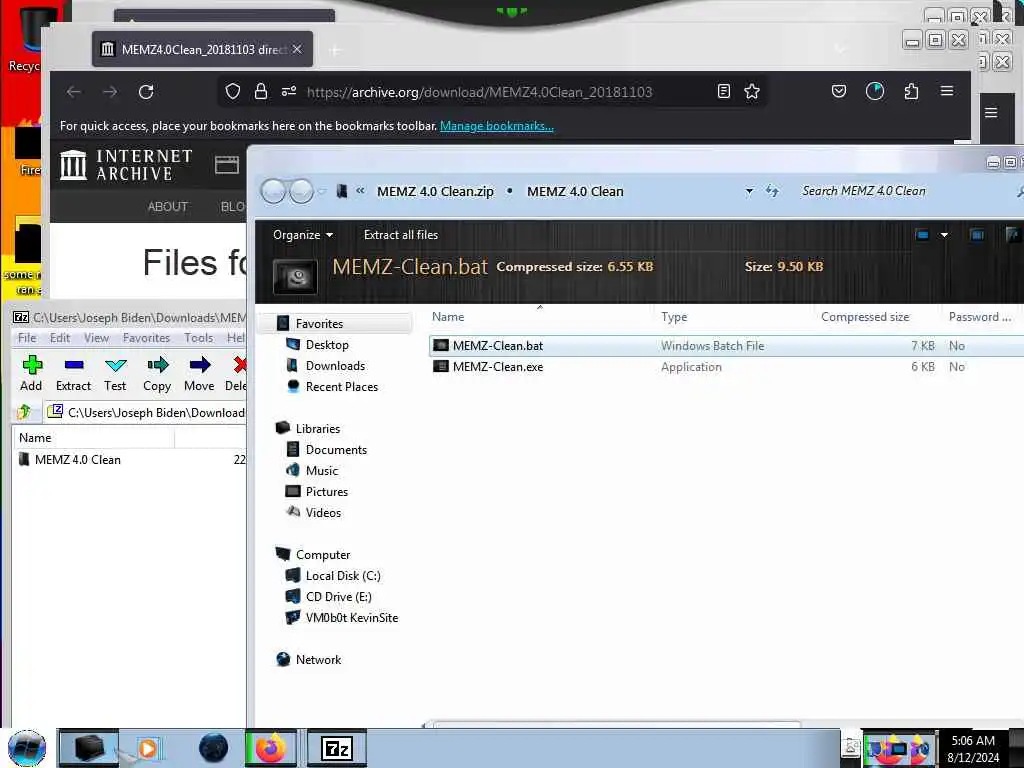Click the Firefox taskbar icon
Screen dimensions: 1024x768
(x=271, y=748)
